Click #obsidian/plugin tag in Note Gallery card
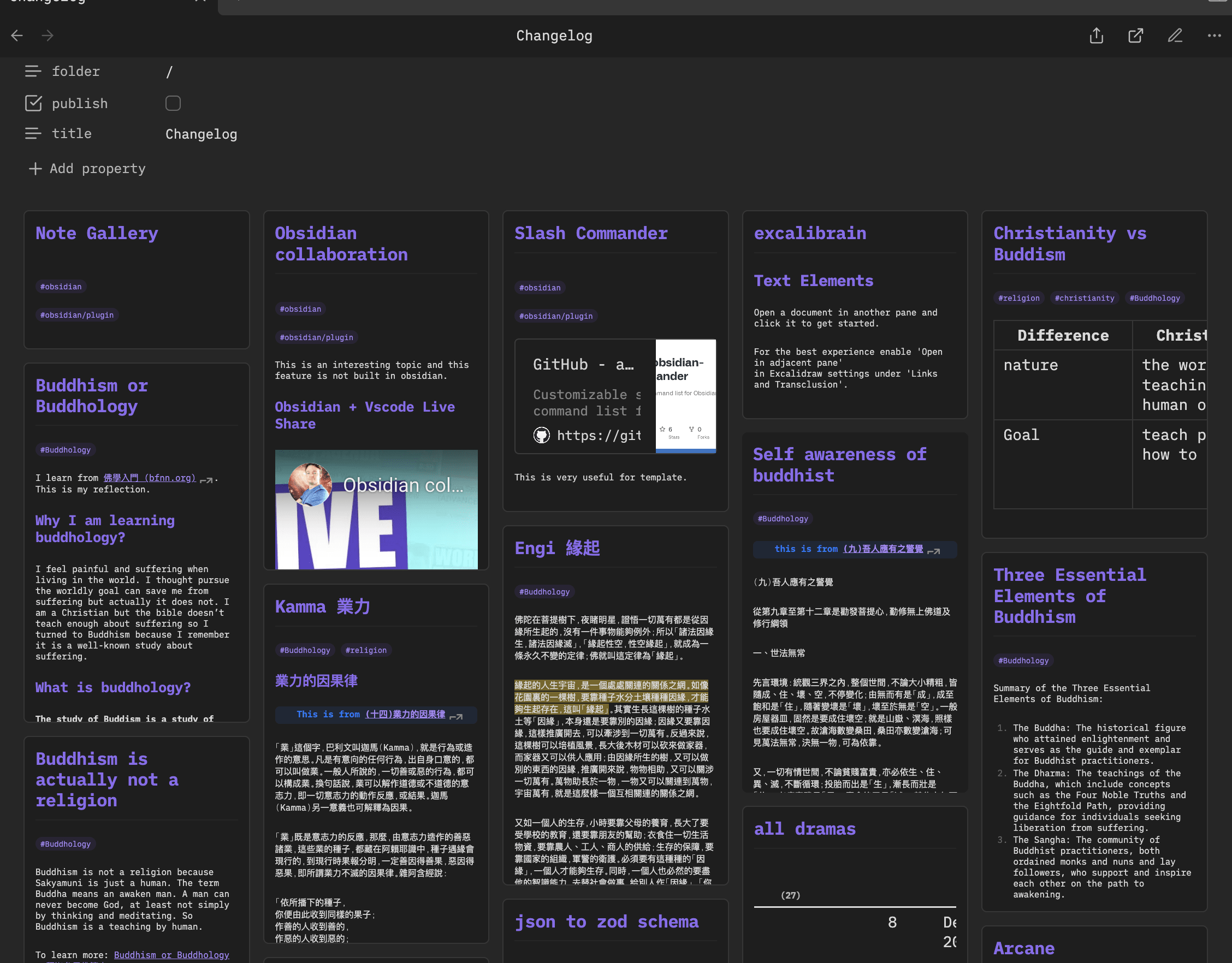The height and width of the screenshot is (963, 1232). point(76,314)
